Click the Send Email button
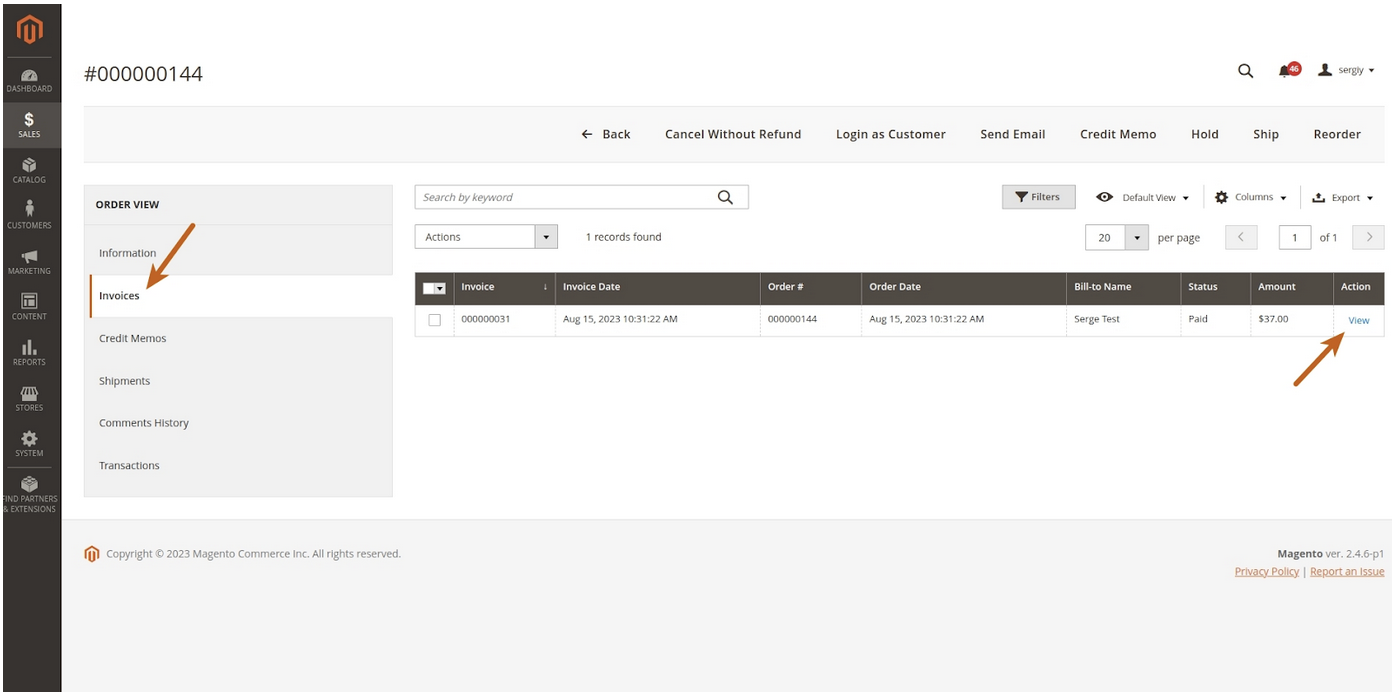 click(x=1013, y=134)
